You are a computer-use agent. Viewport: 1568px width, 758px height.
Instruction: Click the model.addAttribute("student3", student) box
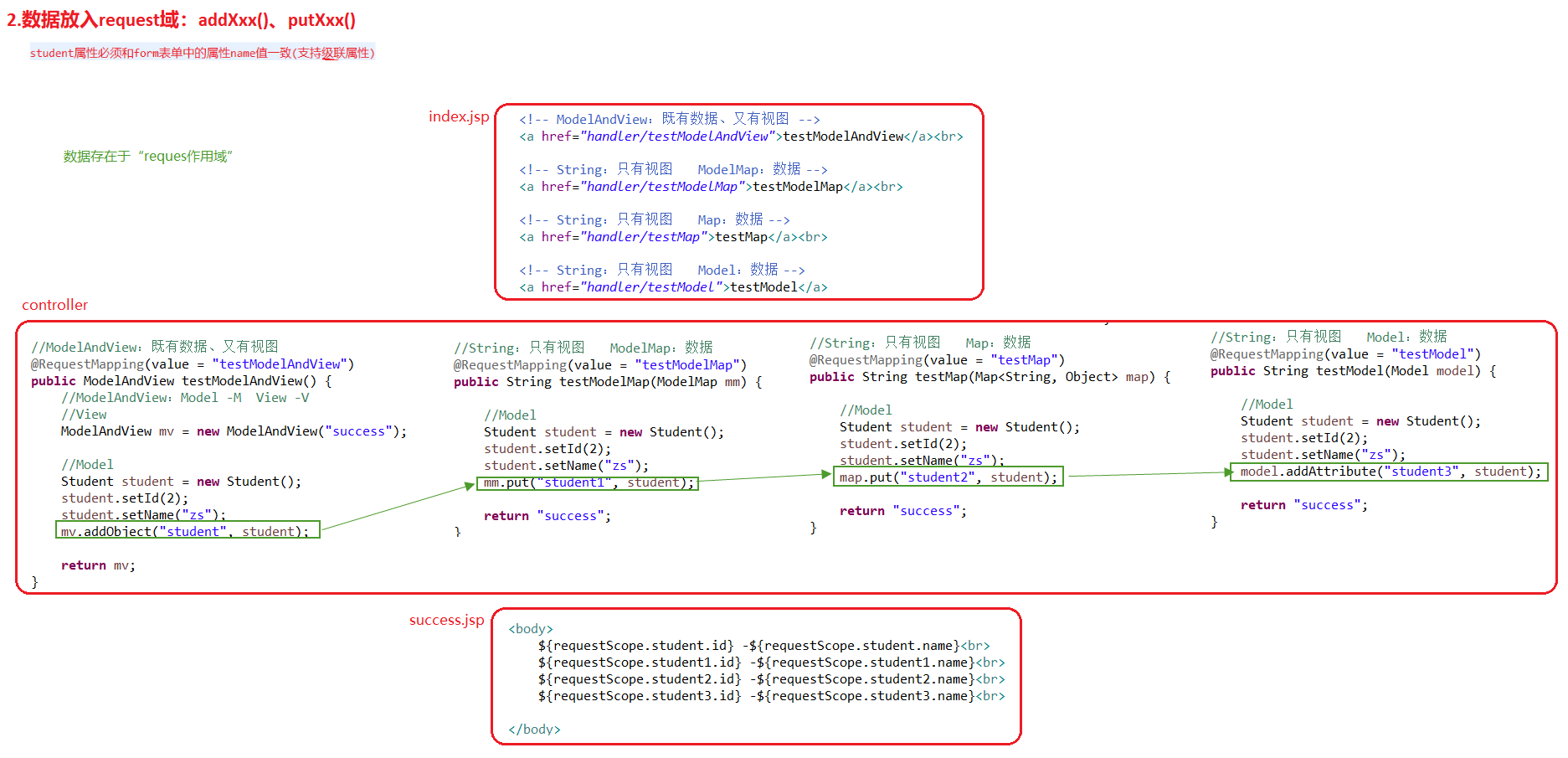[1389, 472]
